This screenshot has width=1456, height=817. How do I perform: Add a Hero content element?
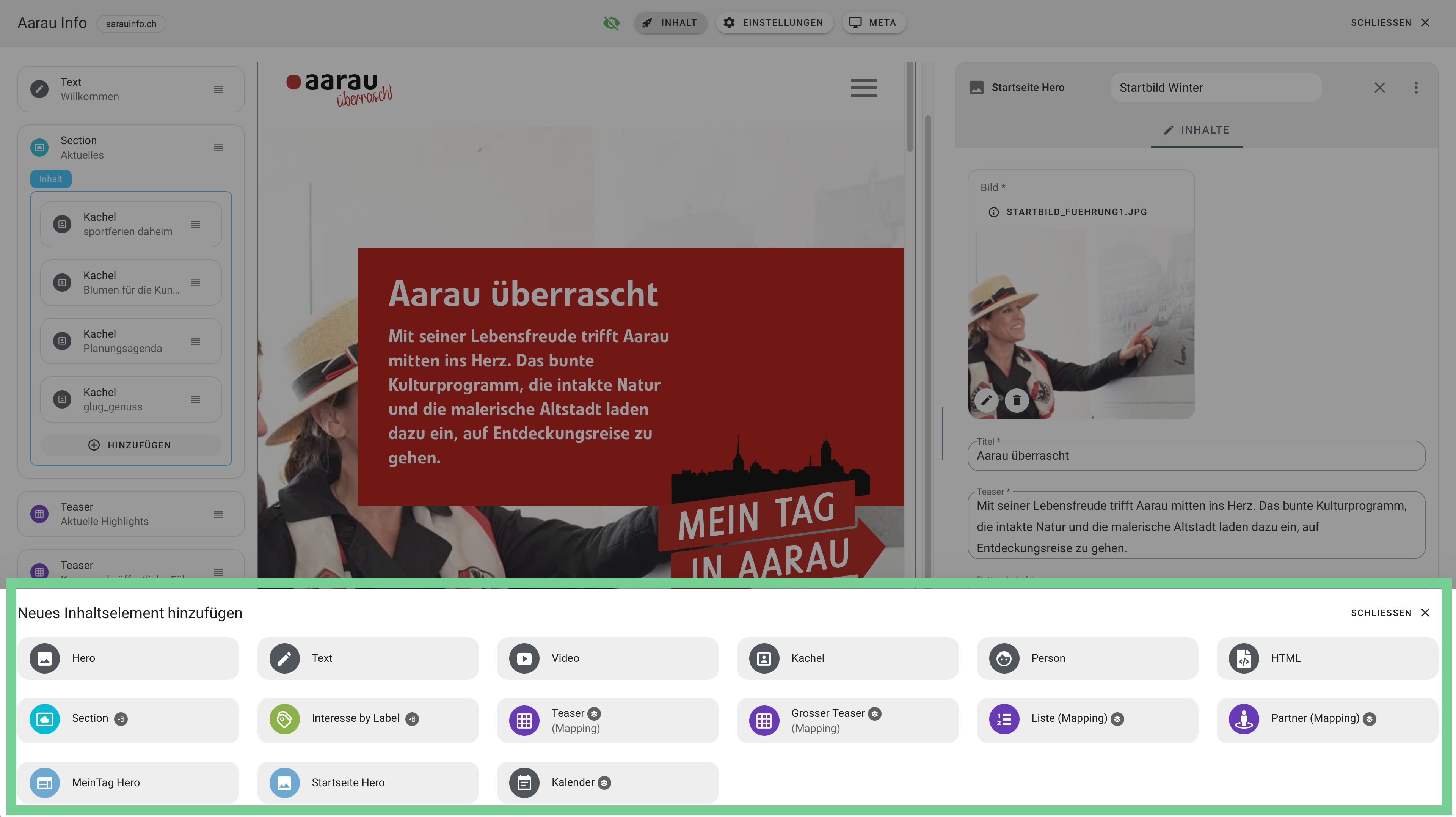click(128, 658)
